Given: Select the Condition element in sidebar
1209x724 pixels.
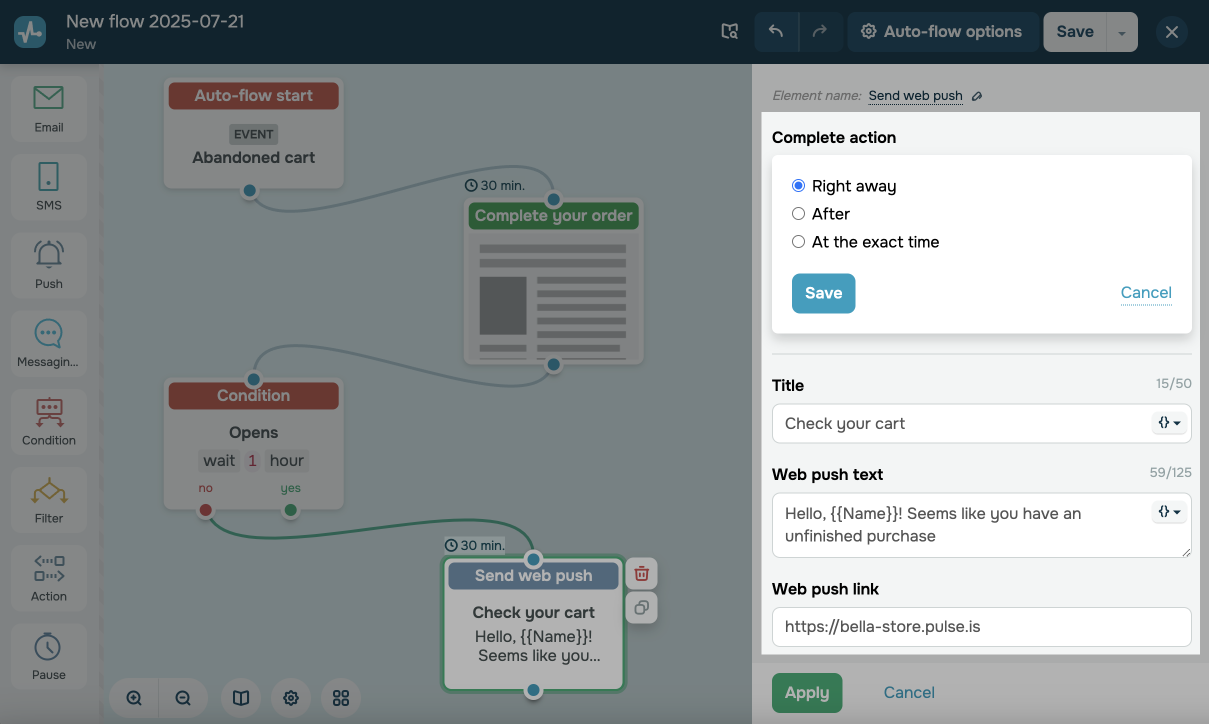Looking at the screenshot, I should click(x=48, y=420).
